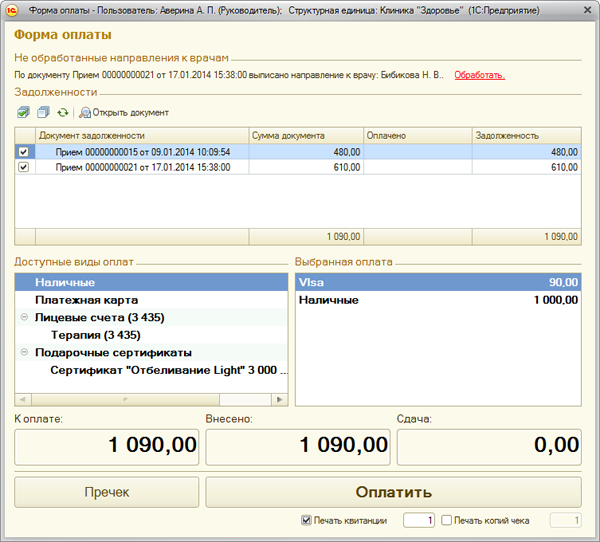Collapse the Лицевые счета group
The height and width of the screenshot is (542, 600).
coord(24,317)
